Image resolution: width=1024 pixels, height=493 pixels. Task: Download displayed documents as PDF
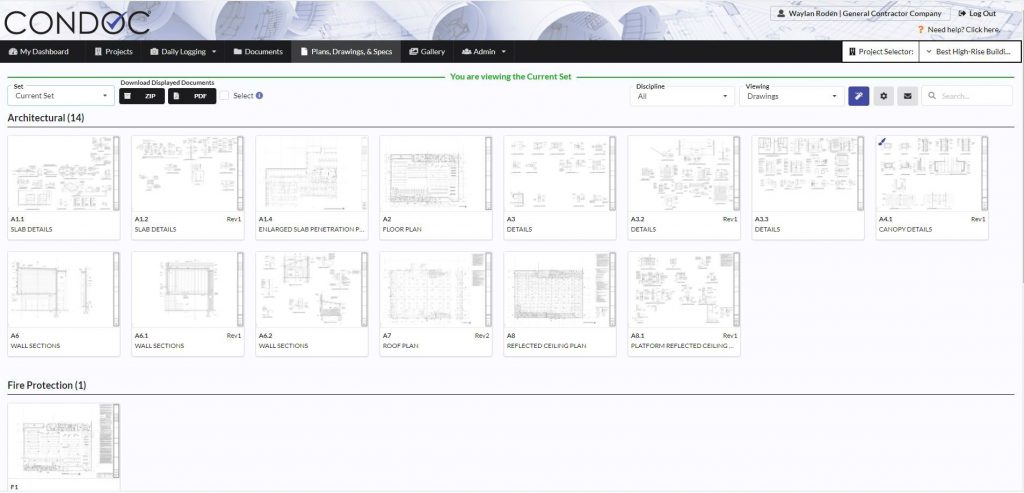coord(192,96)
